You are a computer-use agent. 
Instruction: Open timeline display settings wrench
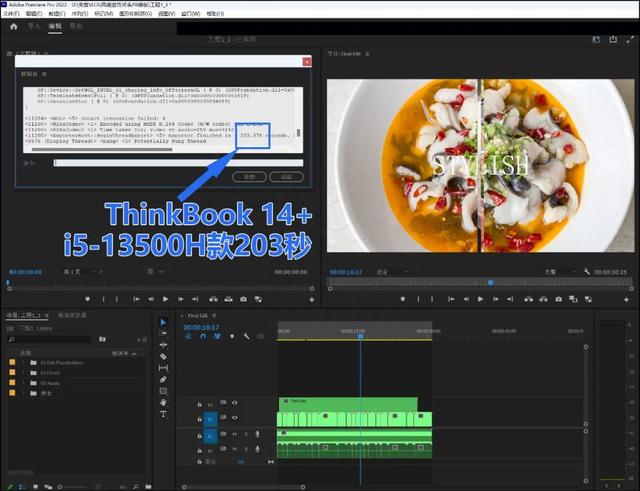(x=247, y=336)
